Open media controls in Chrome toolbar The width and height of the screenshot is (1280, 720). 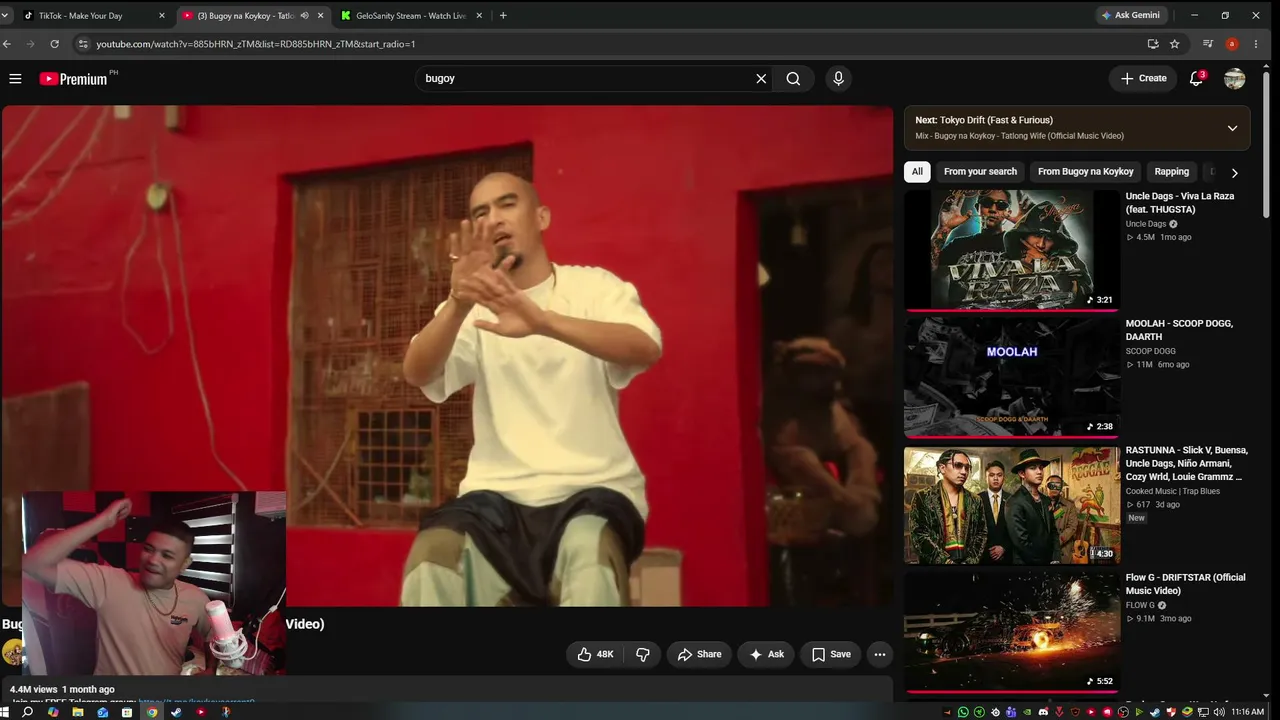point(1208,44)
